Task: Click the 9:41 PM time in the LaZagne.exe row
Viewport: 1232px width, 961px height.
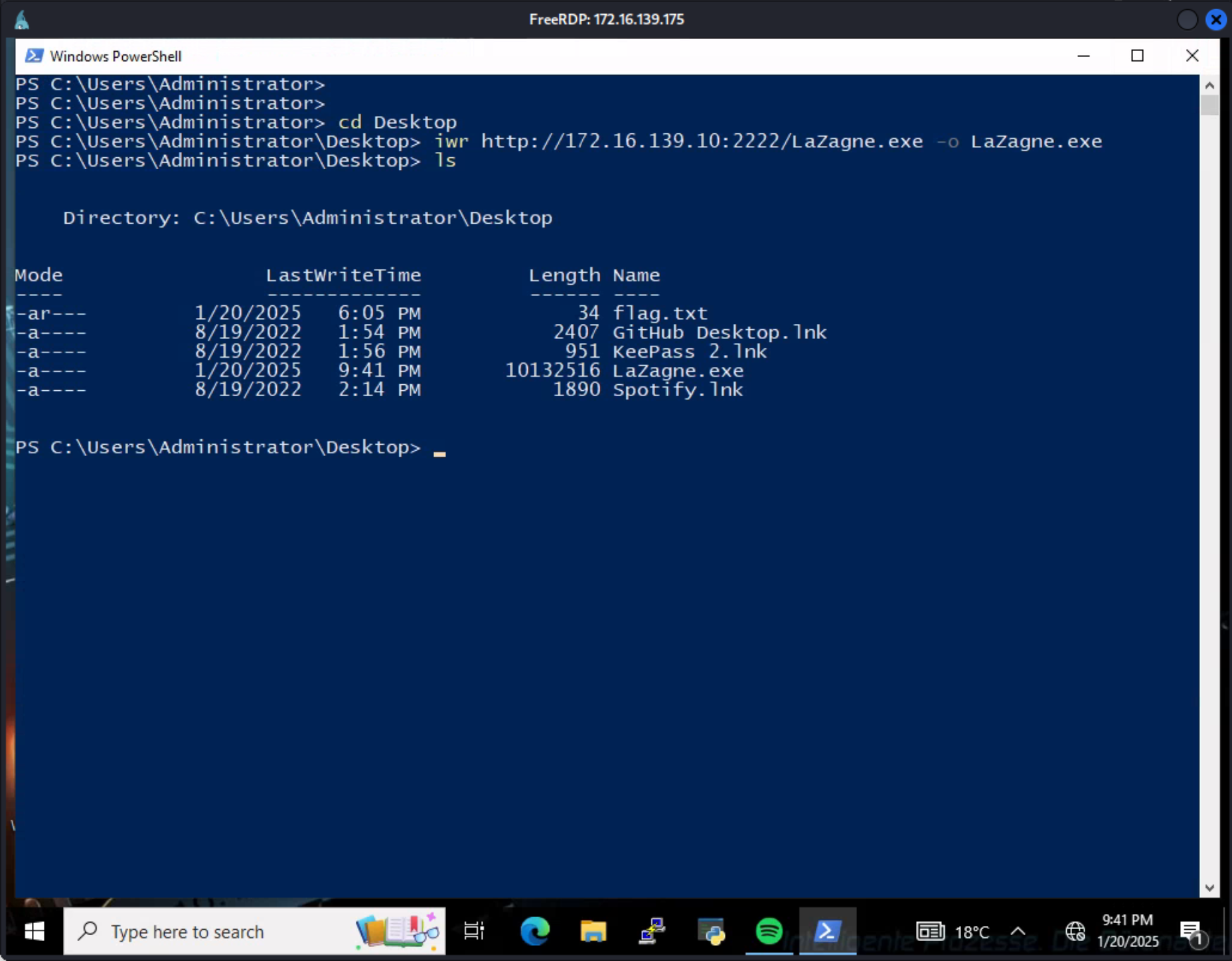Action: pos(379,371)
